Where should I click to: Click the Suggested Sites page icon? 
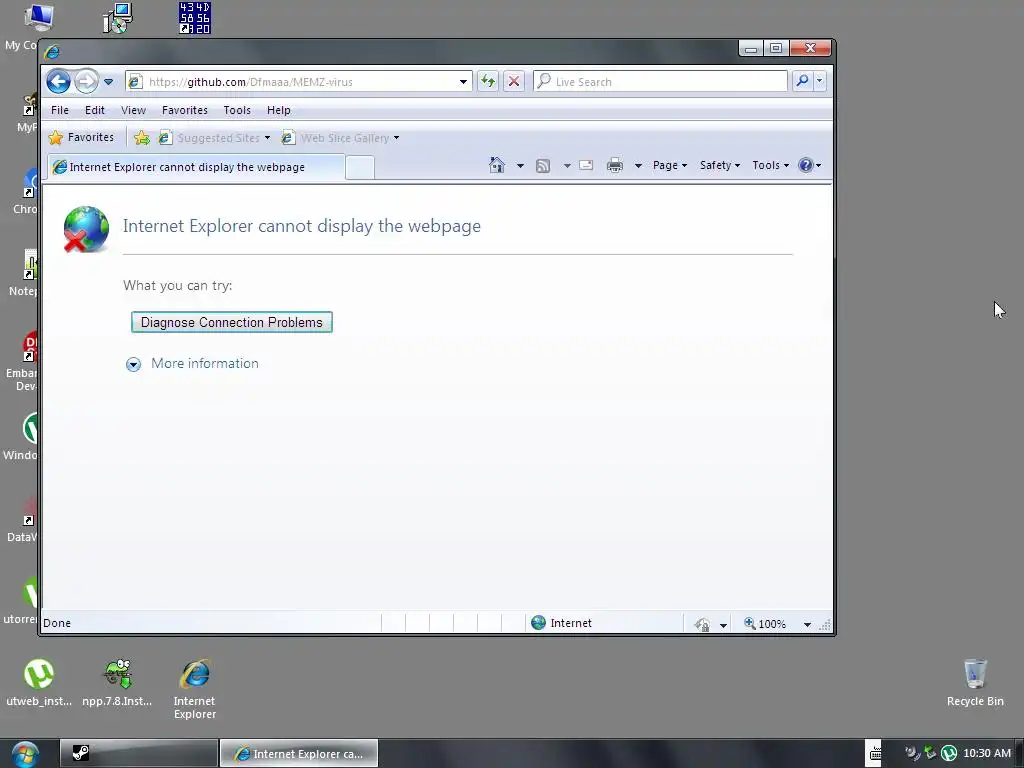[165, 138]
